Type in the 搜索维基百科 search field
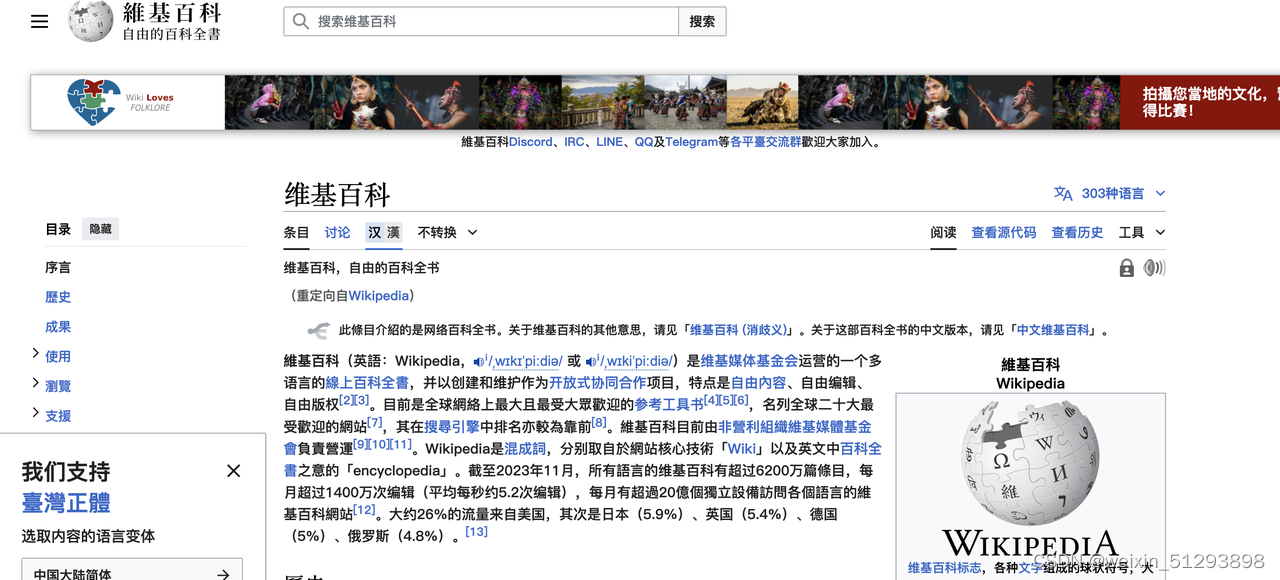The image size is (1280, 580). pyautogui.click(x=481, y=21)
